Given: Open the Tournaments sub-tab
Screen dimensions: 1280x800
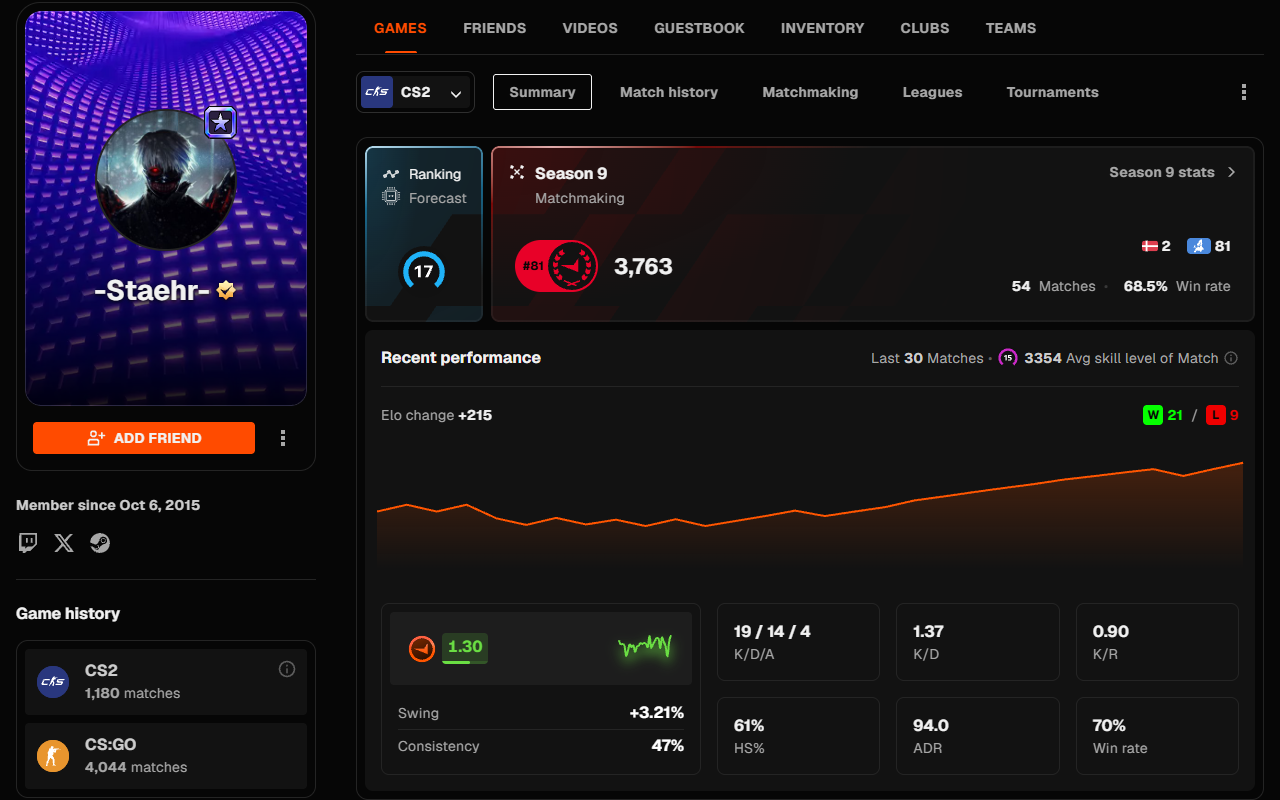Looking at the screenshot, I should (1053, 92).
